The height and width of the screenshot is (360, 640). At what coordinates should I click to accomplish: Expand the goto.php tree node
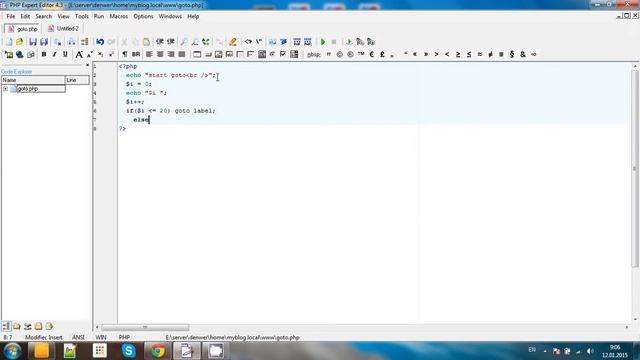click(x=5, y=89)
